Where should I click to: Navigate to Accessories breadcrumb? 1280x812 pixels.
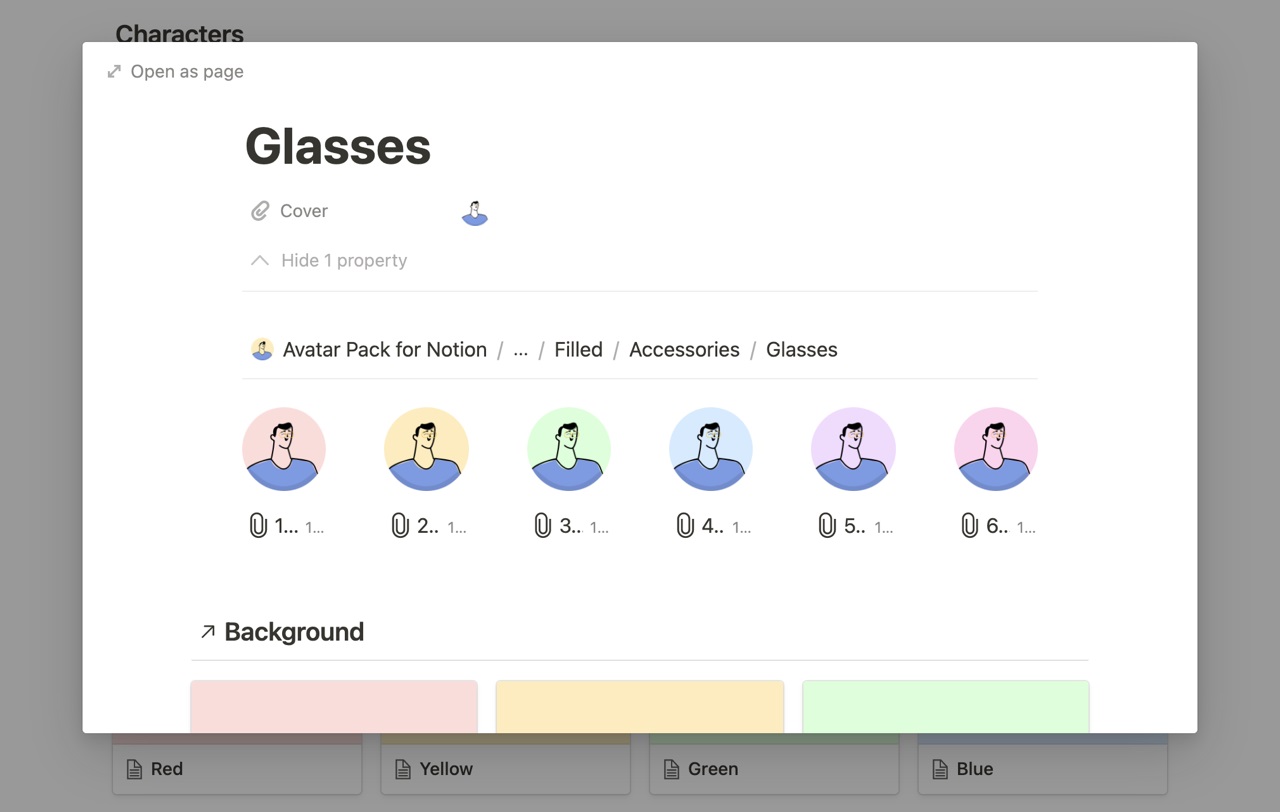pyautogui.click(x=684, y=349)
